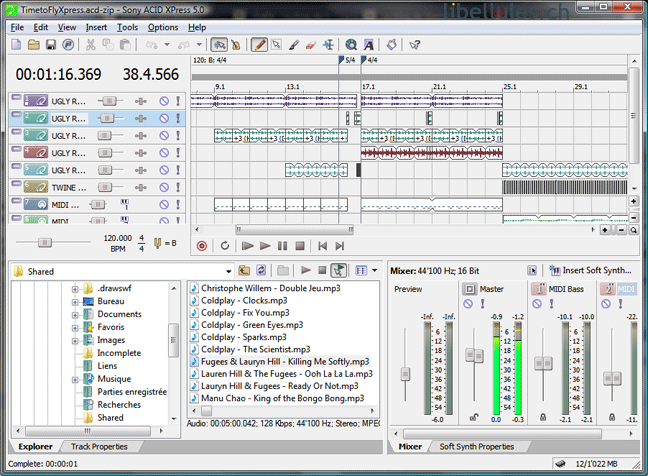Viewport: 648px width, 476px height.
Task: Adjust the project tempo slider
Action: click(x=45, y=243)
